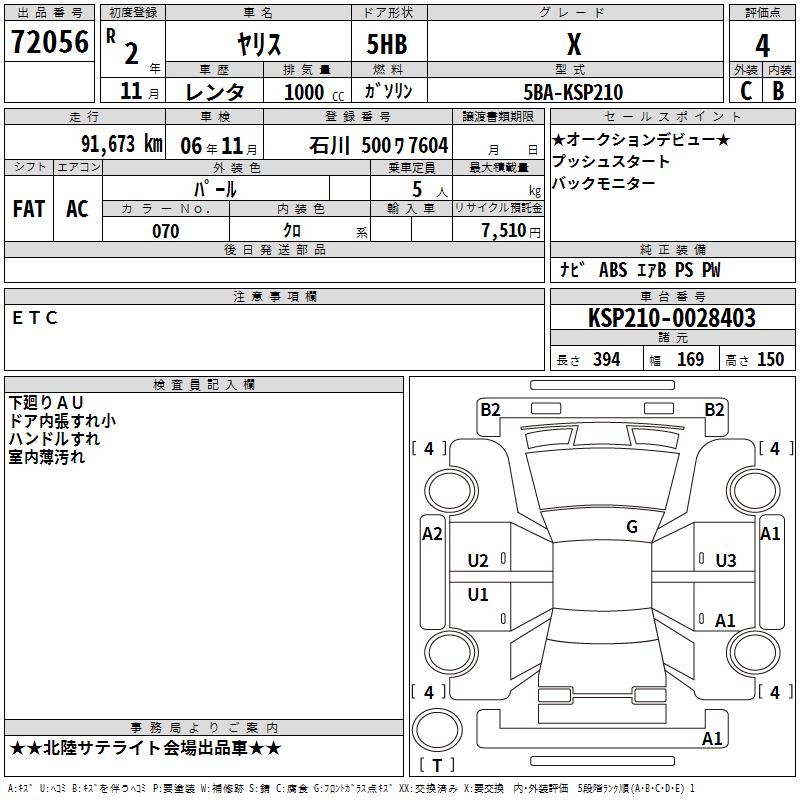Select inspector note 下廻りAU
The width and height of the screenshot is (800, 800).
(x=46, y=403)
